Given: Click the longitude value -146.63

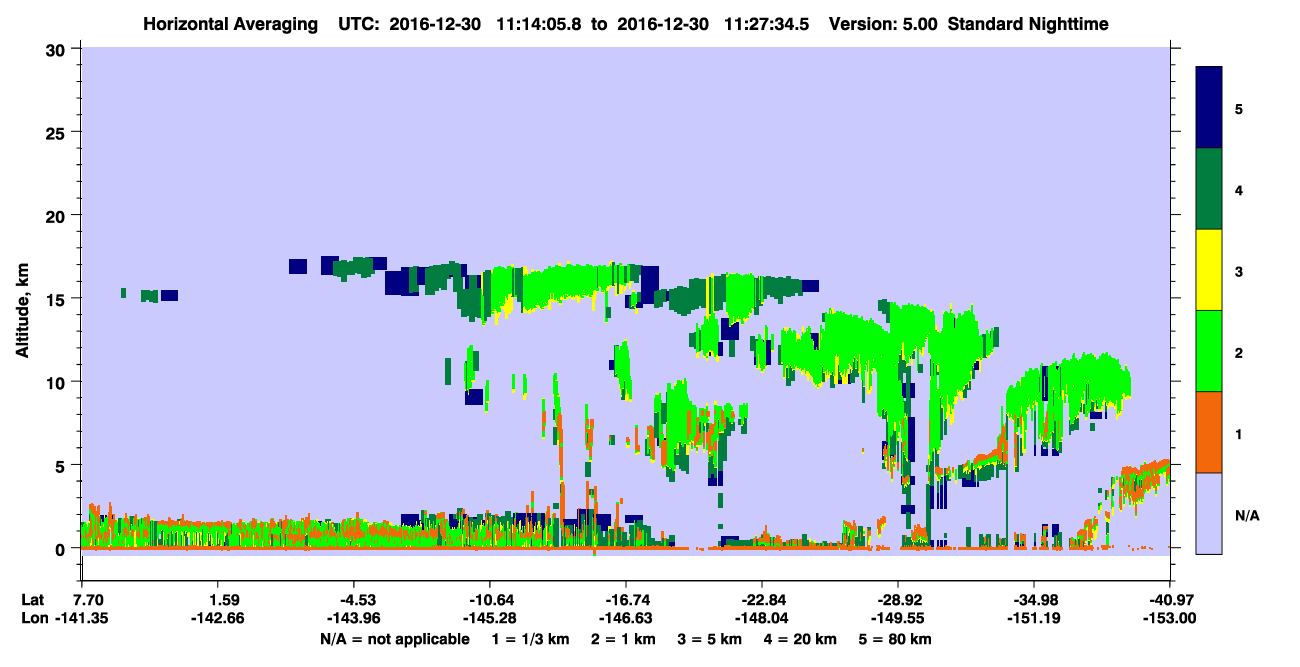Looking at the screenshot, I should tap(626, 618).
